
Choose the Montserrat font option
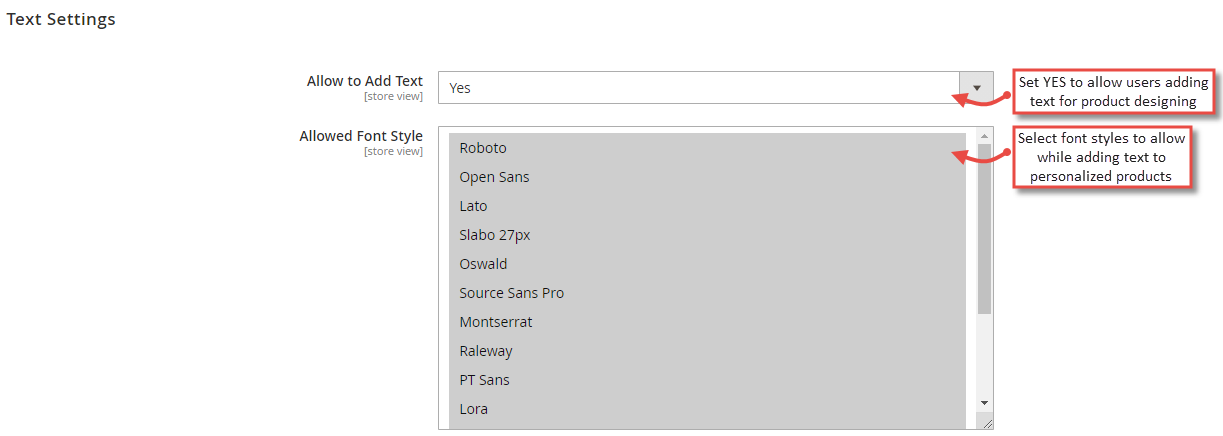pyautogui.click(x=495, y=322)
